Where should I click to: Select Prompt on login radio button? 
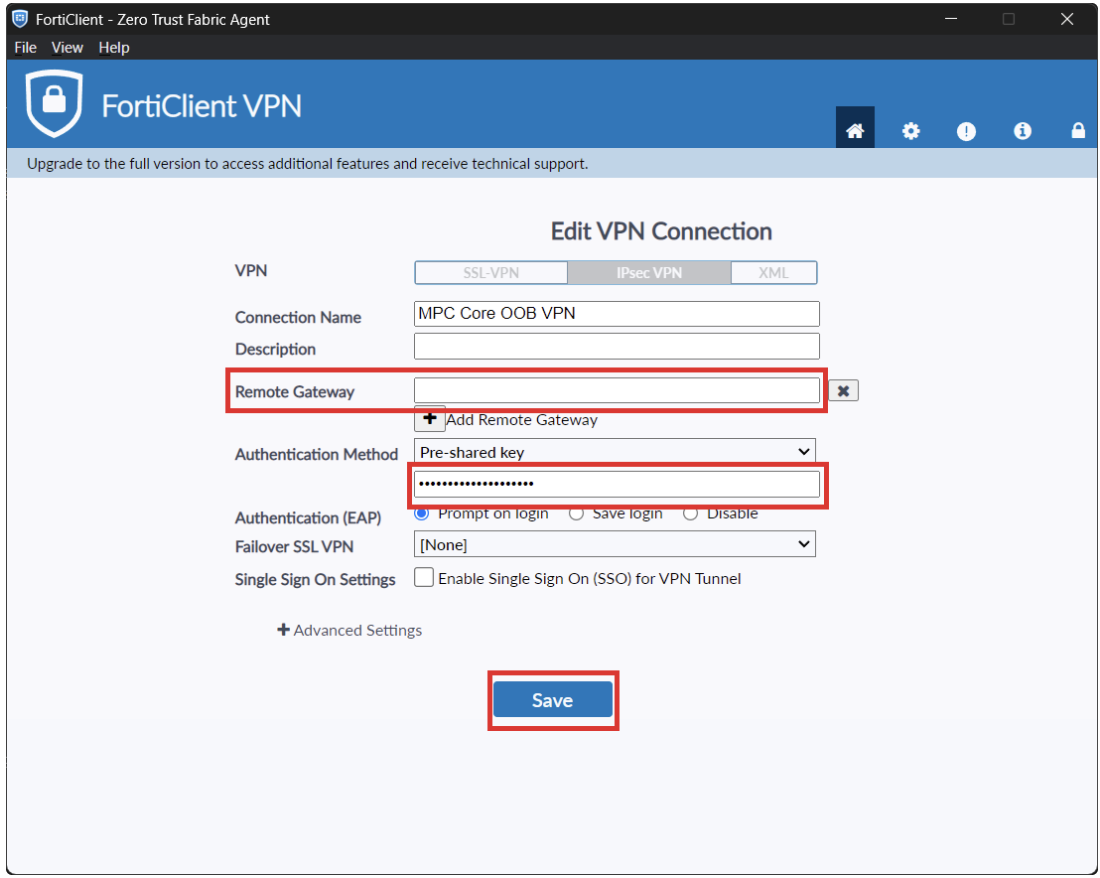pos(422,514)
